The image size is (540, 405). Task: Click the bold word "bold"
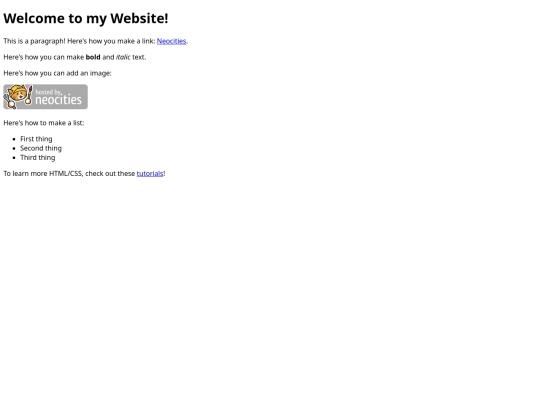(x=93, y=57)
